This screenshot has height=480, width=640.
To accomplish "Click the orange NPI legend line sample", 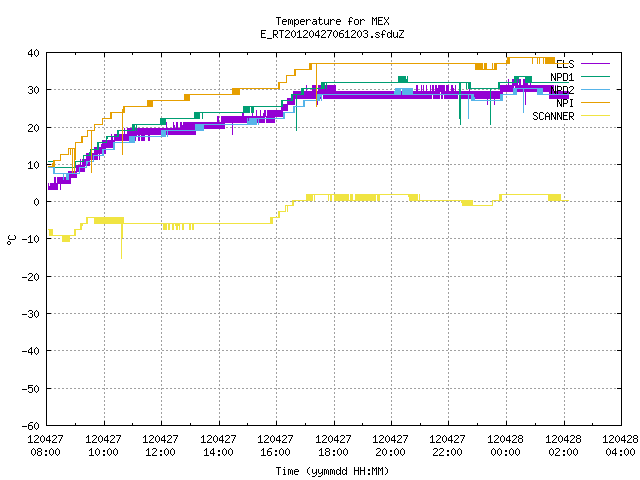I will pos(595,102).
